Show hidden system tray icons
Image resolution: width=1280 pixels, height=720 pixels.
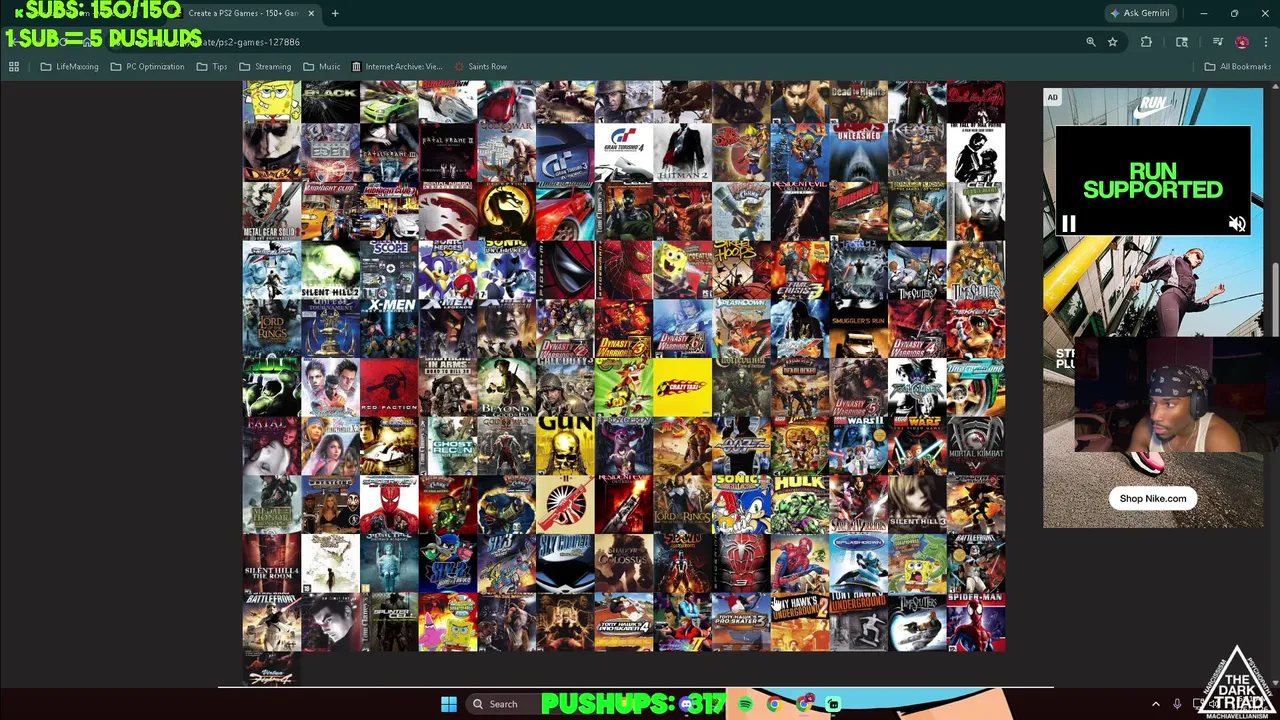pos(1156,704)
